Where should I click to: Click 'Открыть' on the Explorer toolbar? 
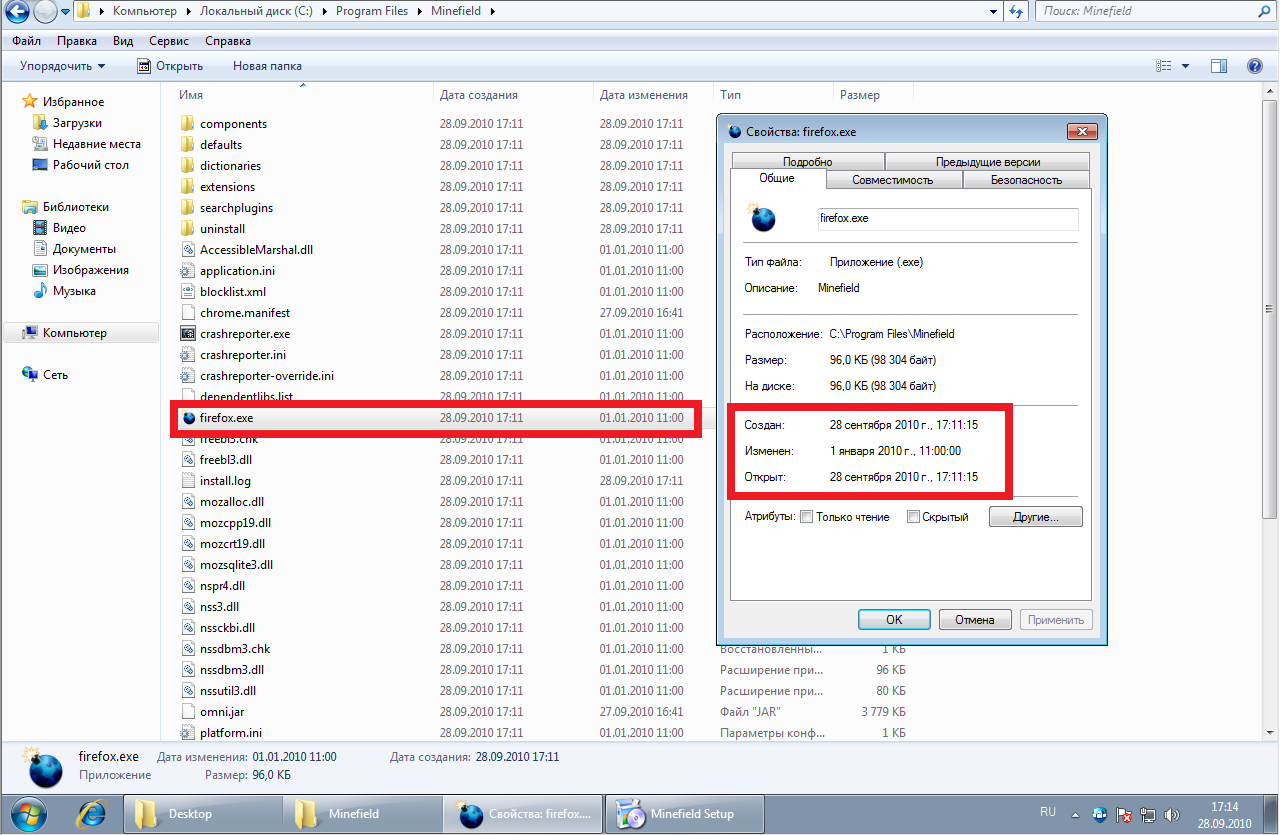170,66
